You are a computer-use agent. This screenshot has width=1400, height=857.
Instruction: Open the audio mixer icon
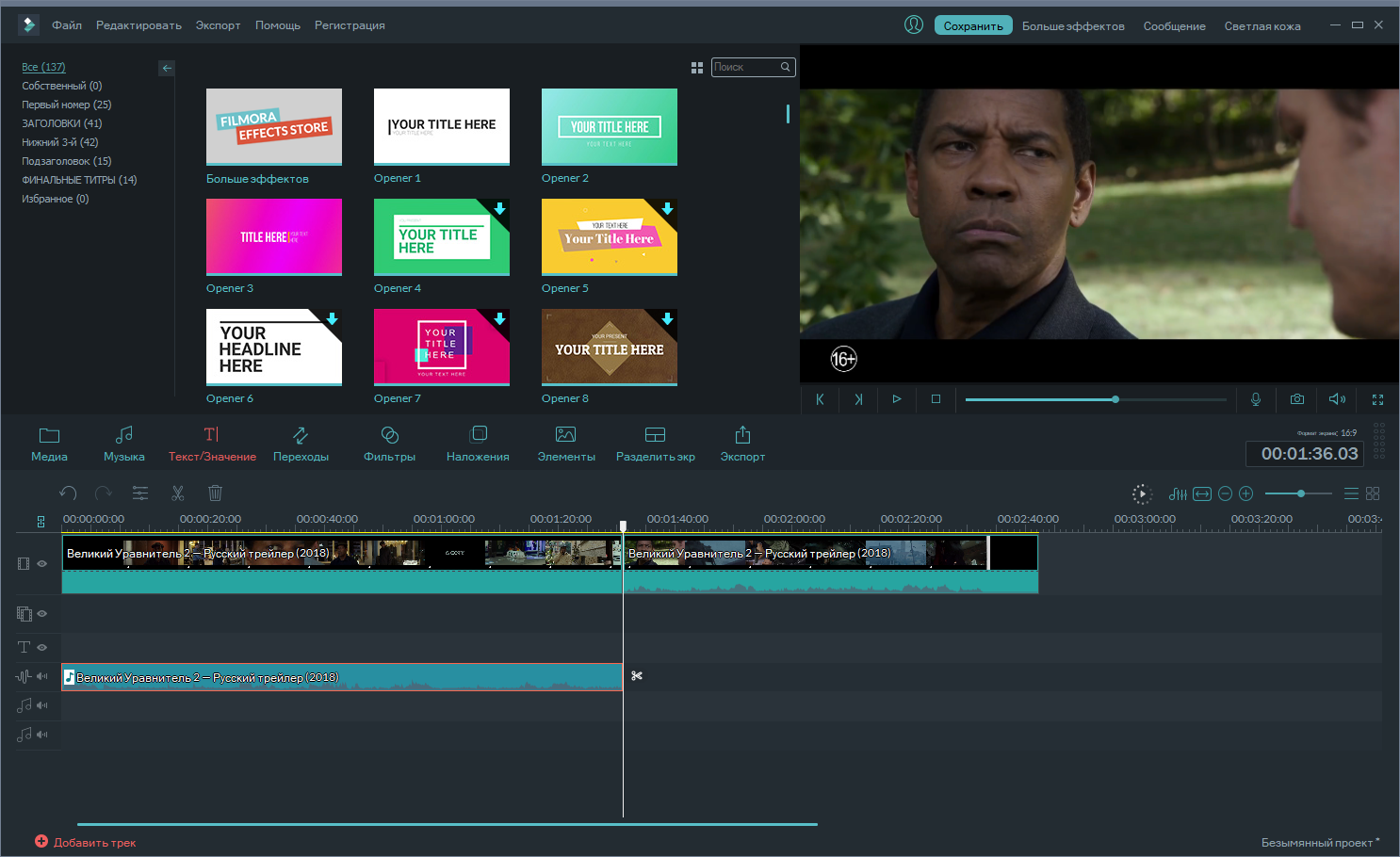[x=1178, y=493]
